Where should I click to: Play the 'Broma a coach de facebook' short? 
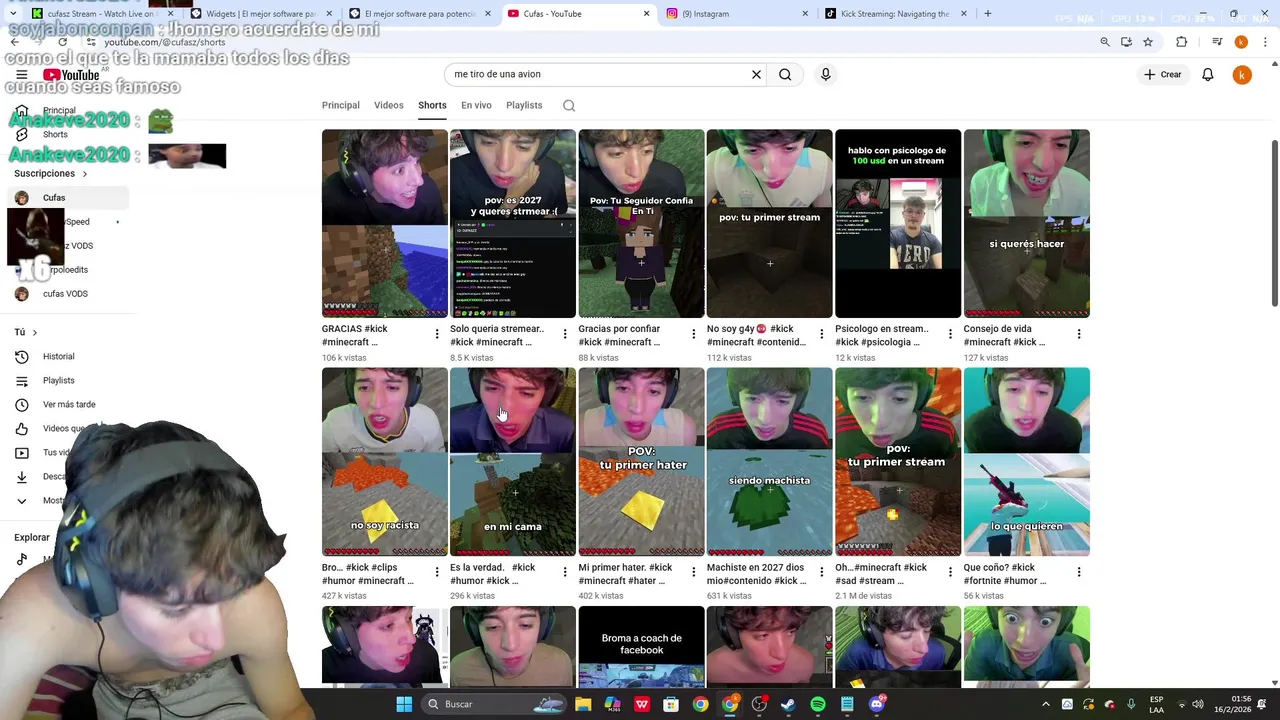pos(641,645)
